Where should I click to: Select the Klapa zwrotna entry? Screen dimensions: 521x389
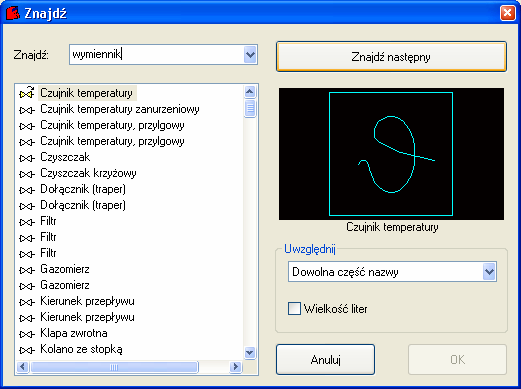coord(74,333)
